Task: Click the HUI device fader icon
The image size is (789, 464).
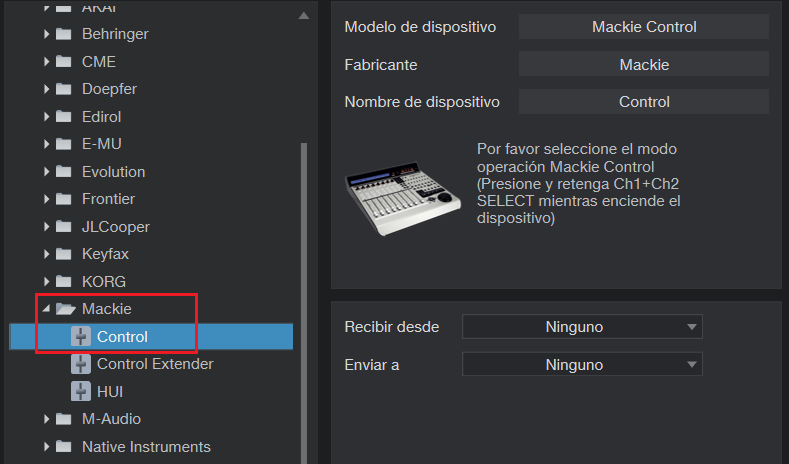Action: [81, 392]
